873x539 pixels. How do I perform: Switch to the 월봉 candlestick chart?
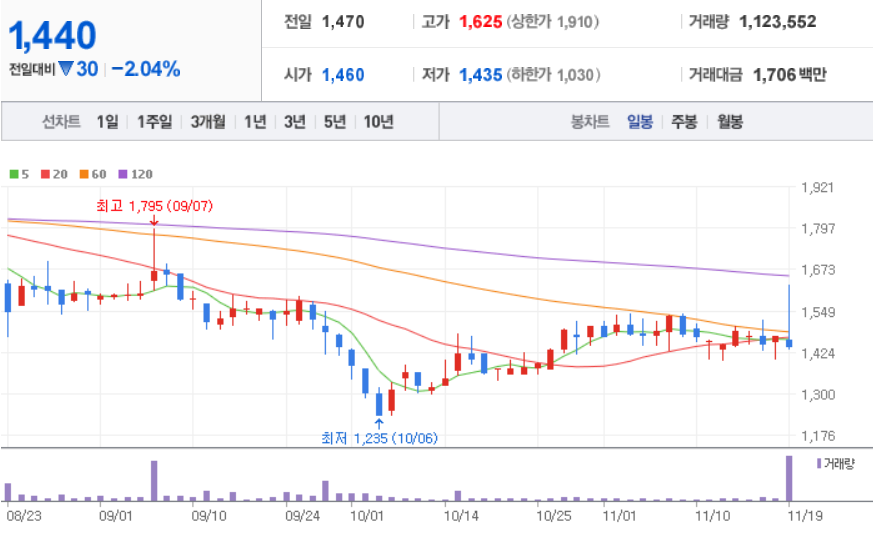click(730, 121)
